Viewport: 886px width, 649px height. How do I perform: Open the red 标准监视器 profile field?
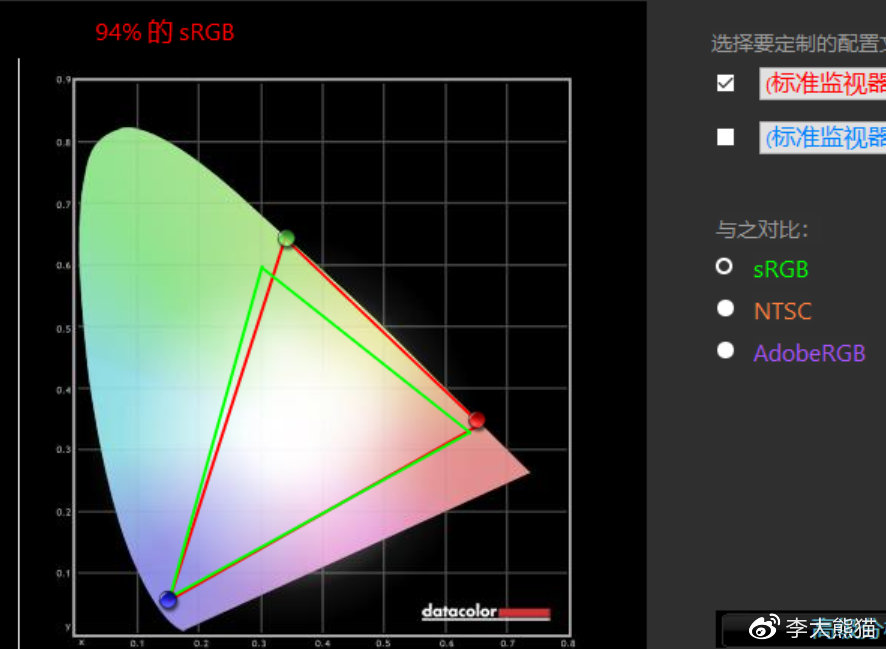click(x=823, y=84)
